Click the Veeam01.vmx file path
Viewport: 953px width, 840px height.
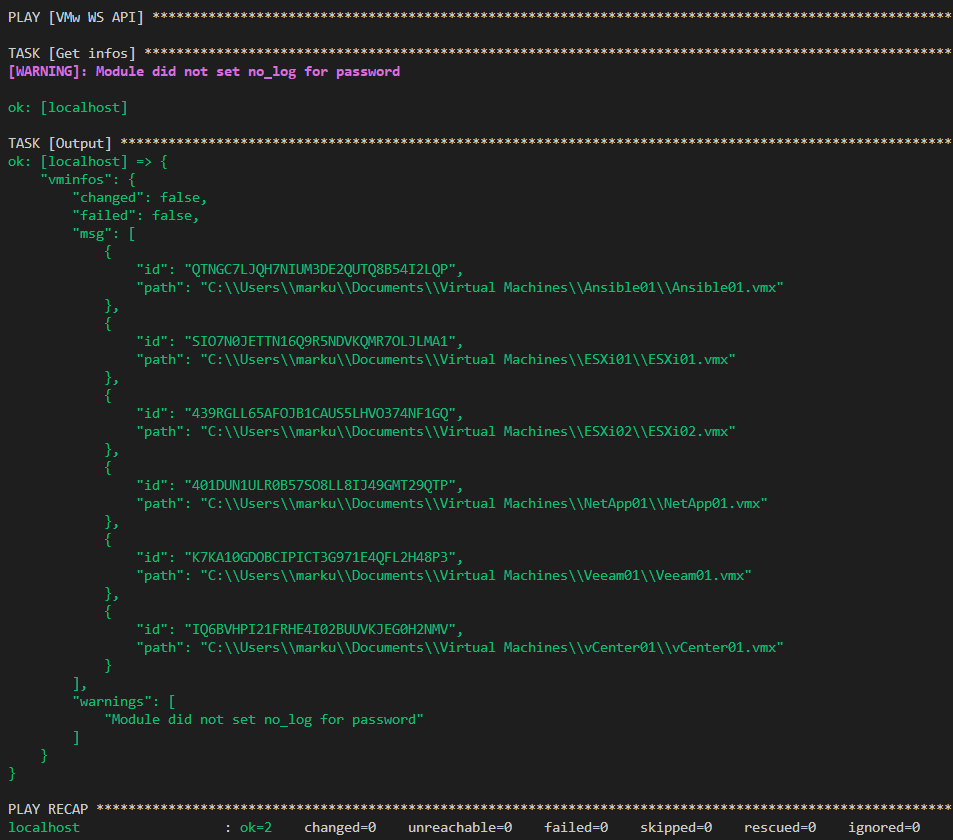tap(475, 575)
